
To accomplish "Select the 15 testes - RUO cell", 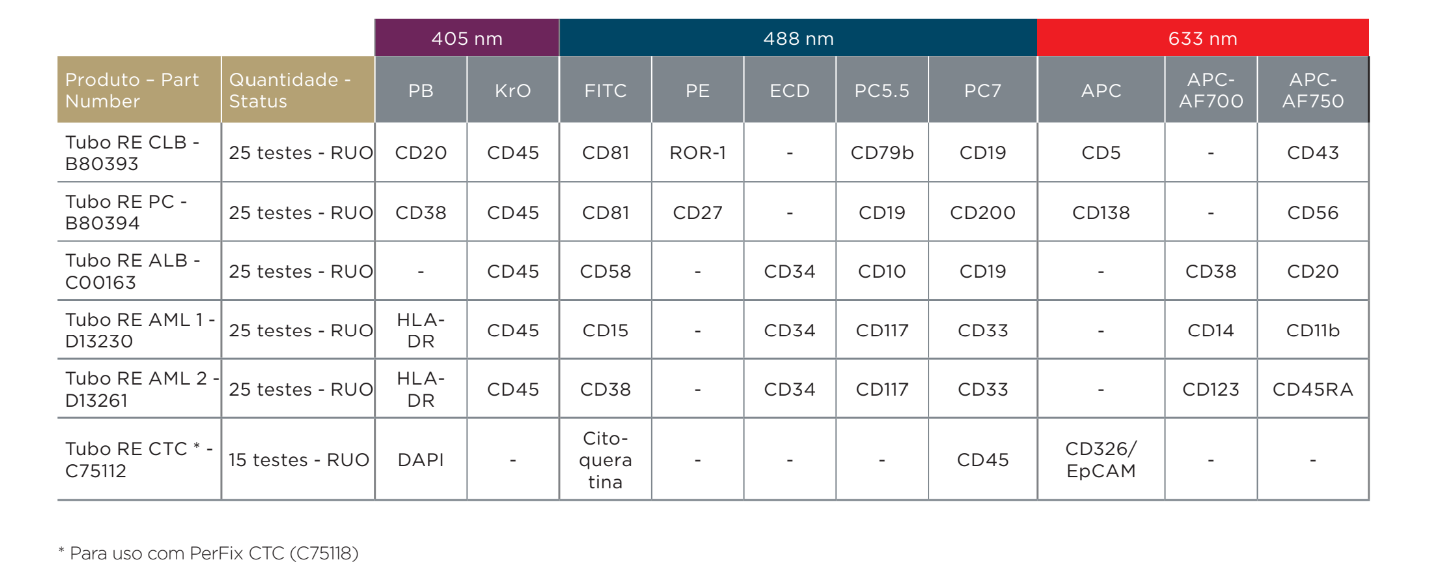I will click(297, 460).
